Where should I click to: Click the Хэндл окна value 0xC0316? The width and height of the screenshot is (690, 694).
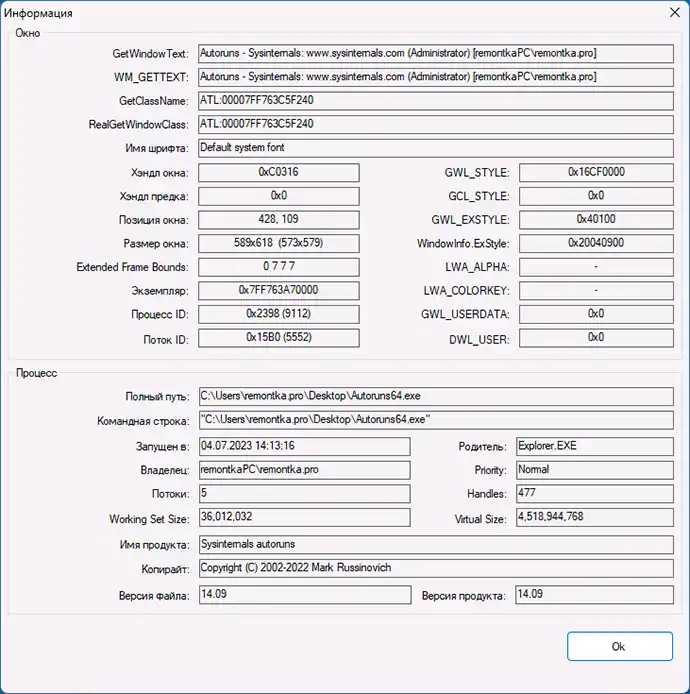point(278,172)
